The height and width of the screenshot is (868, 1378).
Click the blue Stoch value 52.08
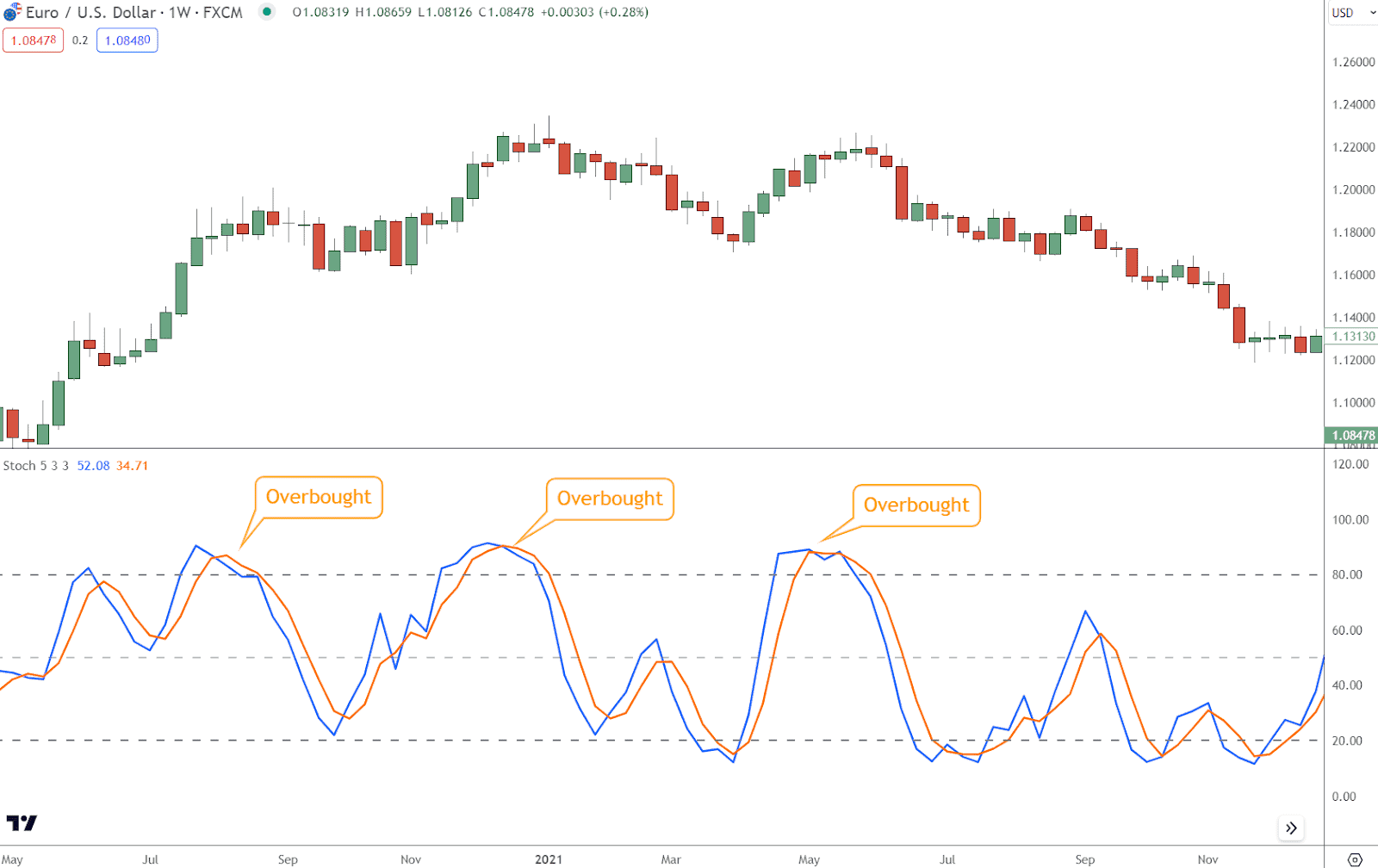[x=93, y=466]
